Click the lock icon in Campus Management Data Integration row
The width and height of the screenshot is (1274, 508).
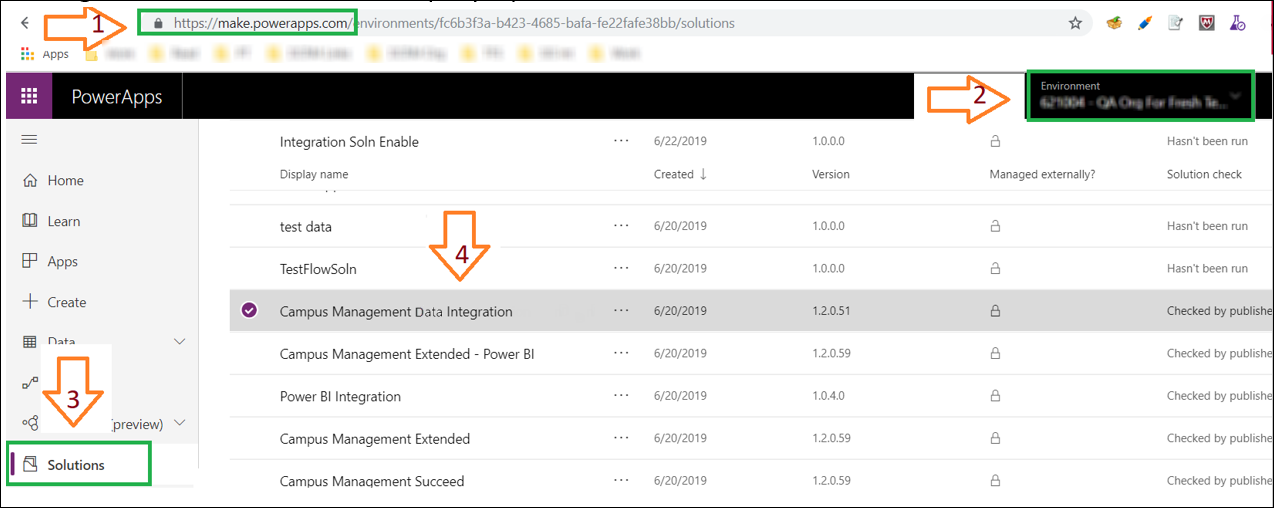point(995,311)
